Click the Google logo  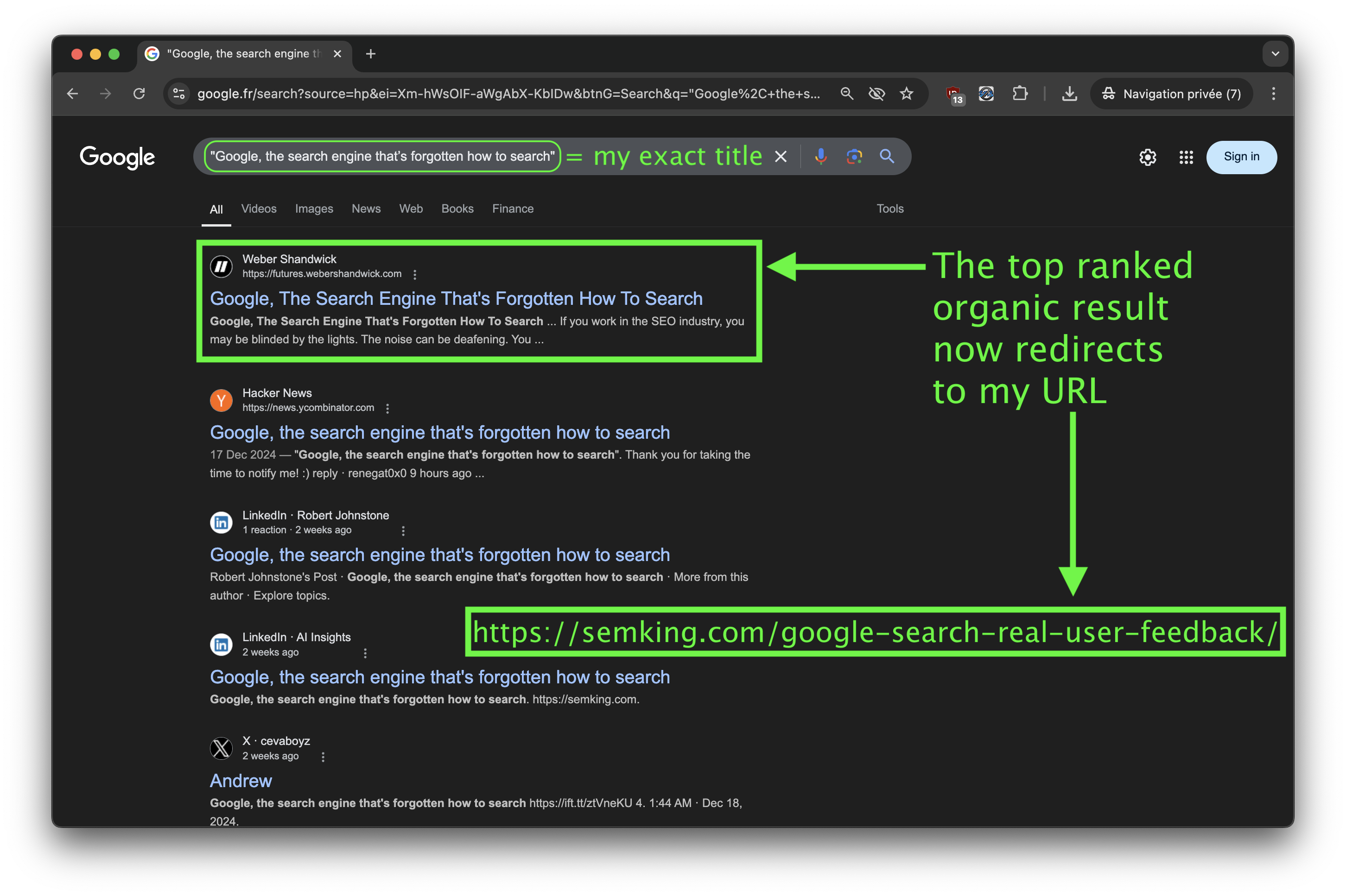(117, 157)
